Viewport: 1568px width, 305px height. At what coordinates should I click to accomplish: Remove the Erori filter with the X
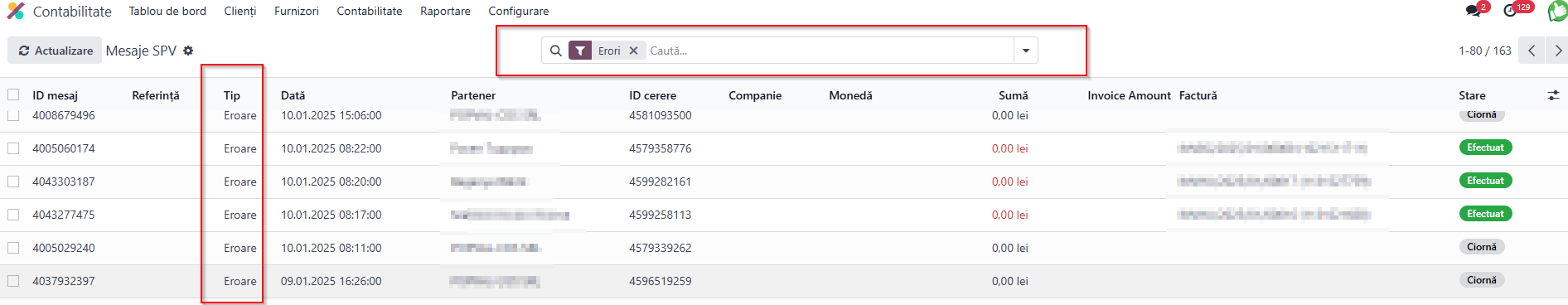633,51
